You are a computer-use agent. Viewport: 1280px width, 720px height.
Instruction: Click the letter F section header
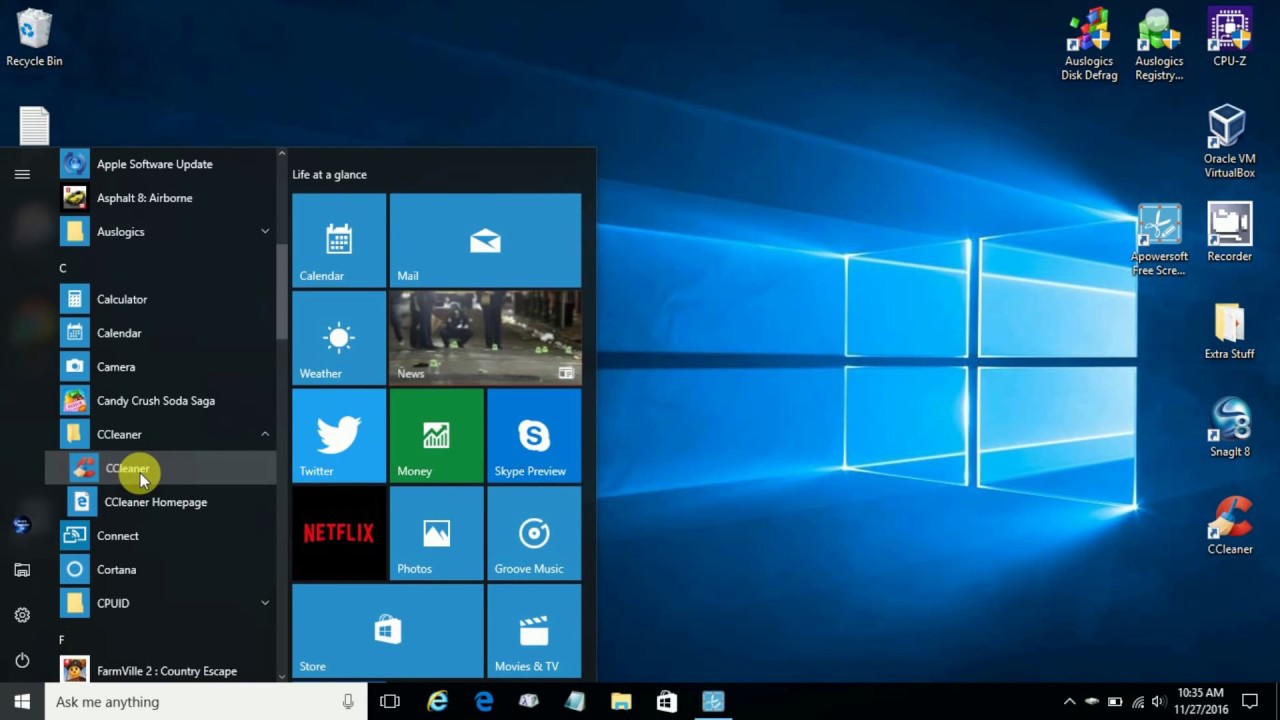coord(62,640)
